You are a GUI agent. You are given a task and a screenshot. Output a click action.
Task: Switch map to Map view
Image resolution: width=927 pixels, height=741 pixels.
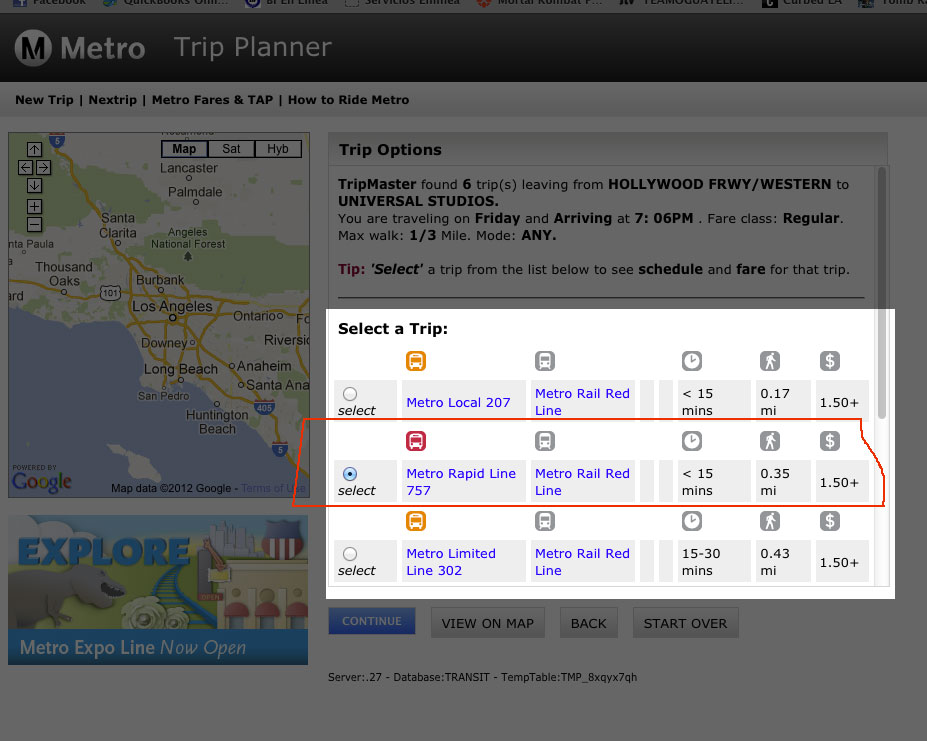(184, 149)
